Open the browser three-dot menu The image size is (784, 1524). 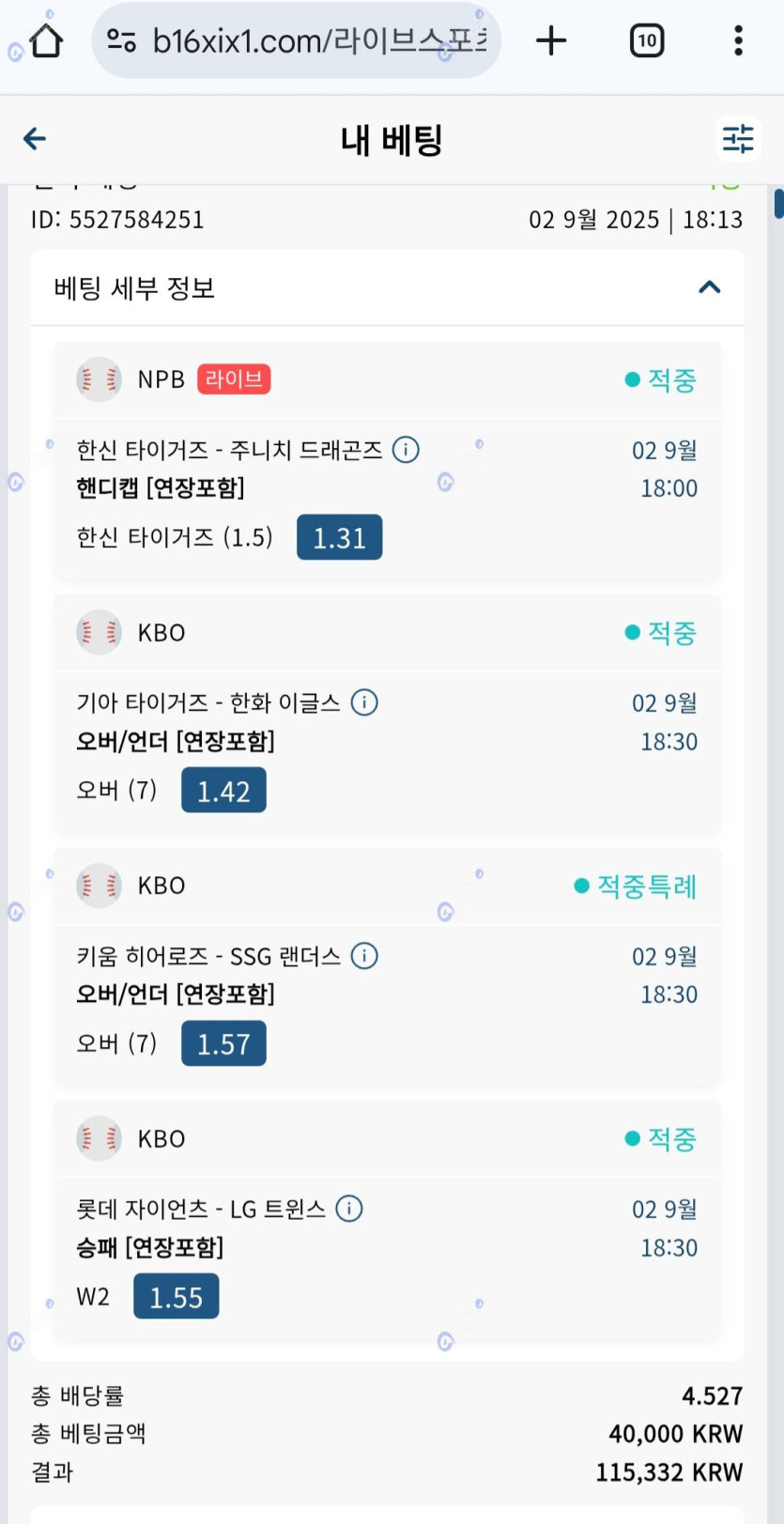click(x=738, y=40)
